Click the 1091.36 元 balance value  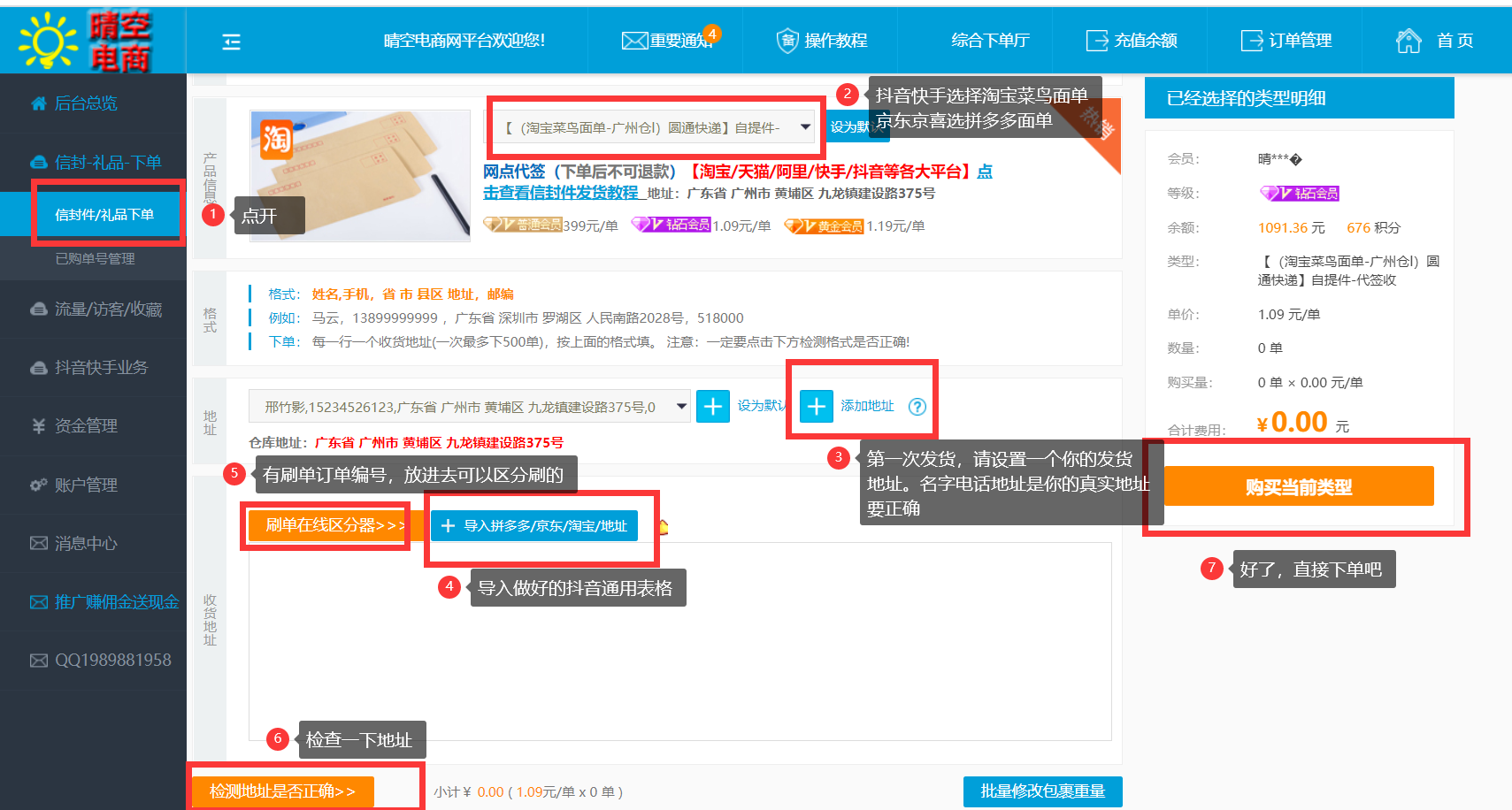(x=1292, y=227)
